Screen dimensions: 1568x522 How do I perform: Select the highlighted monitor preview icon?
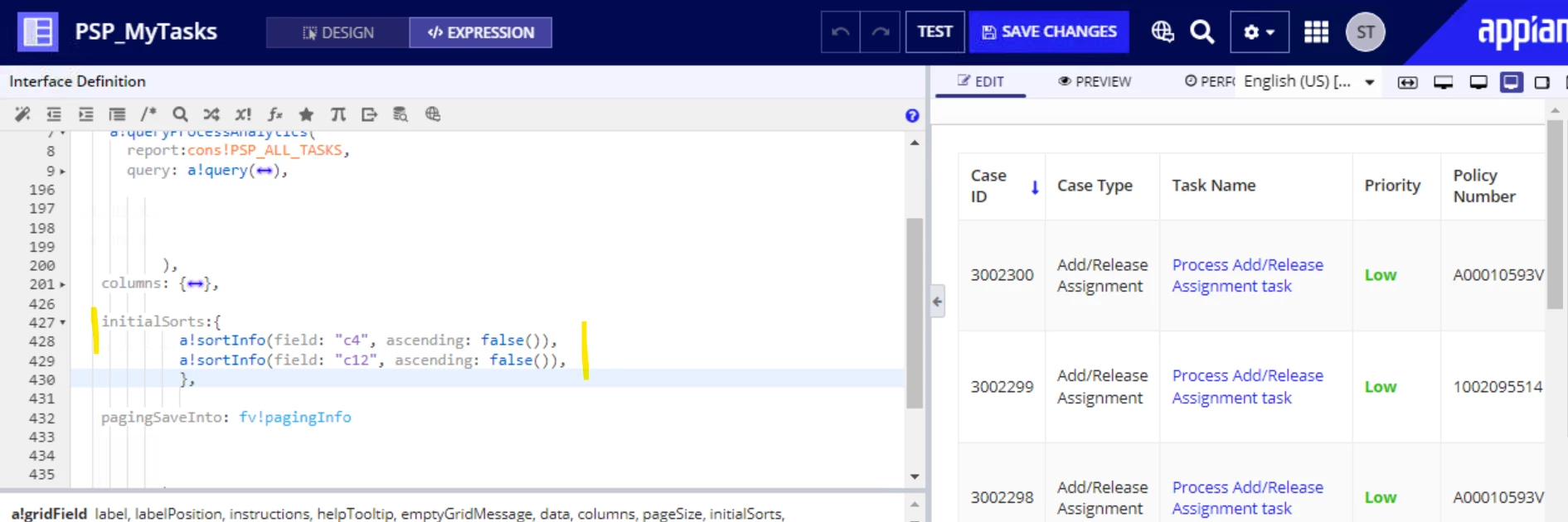point(1511,82)
